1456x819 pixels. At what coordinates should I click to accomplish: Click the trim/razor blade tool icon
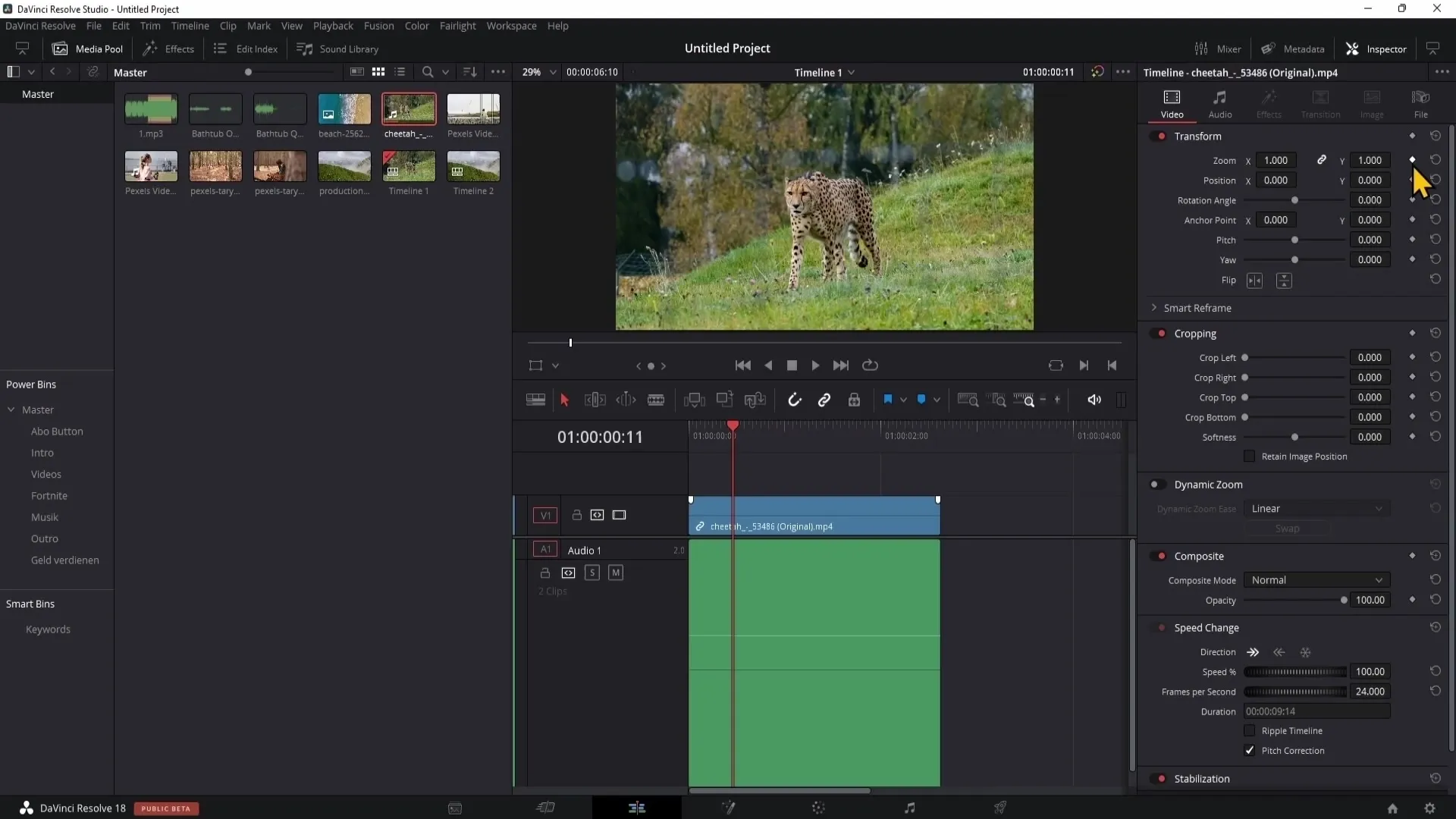pos(657,400)
